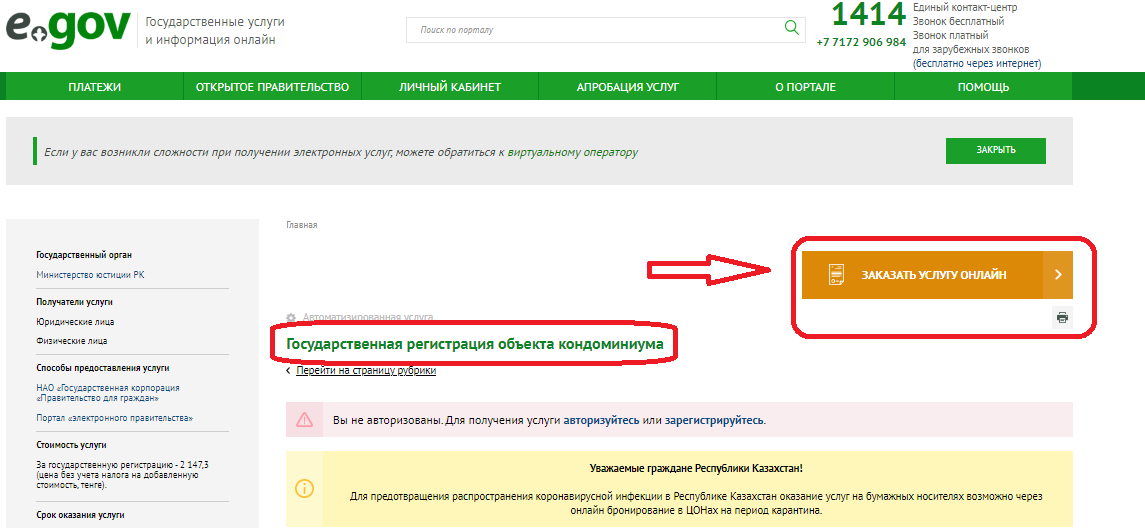Image resolution: width=1145 pixels, height=528 pixels.
Task: Click the (бесплатно через интернет) link
Action: pos(977,64)
